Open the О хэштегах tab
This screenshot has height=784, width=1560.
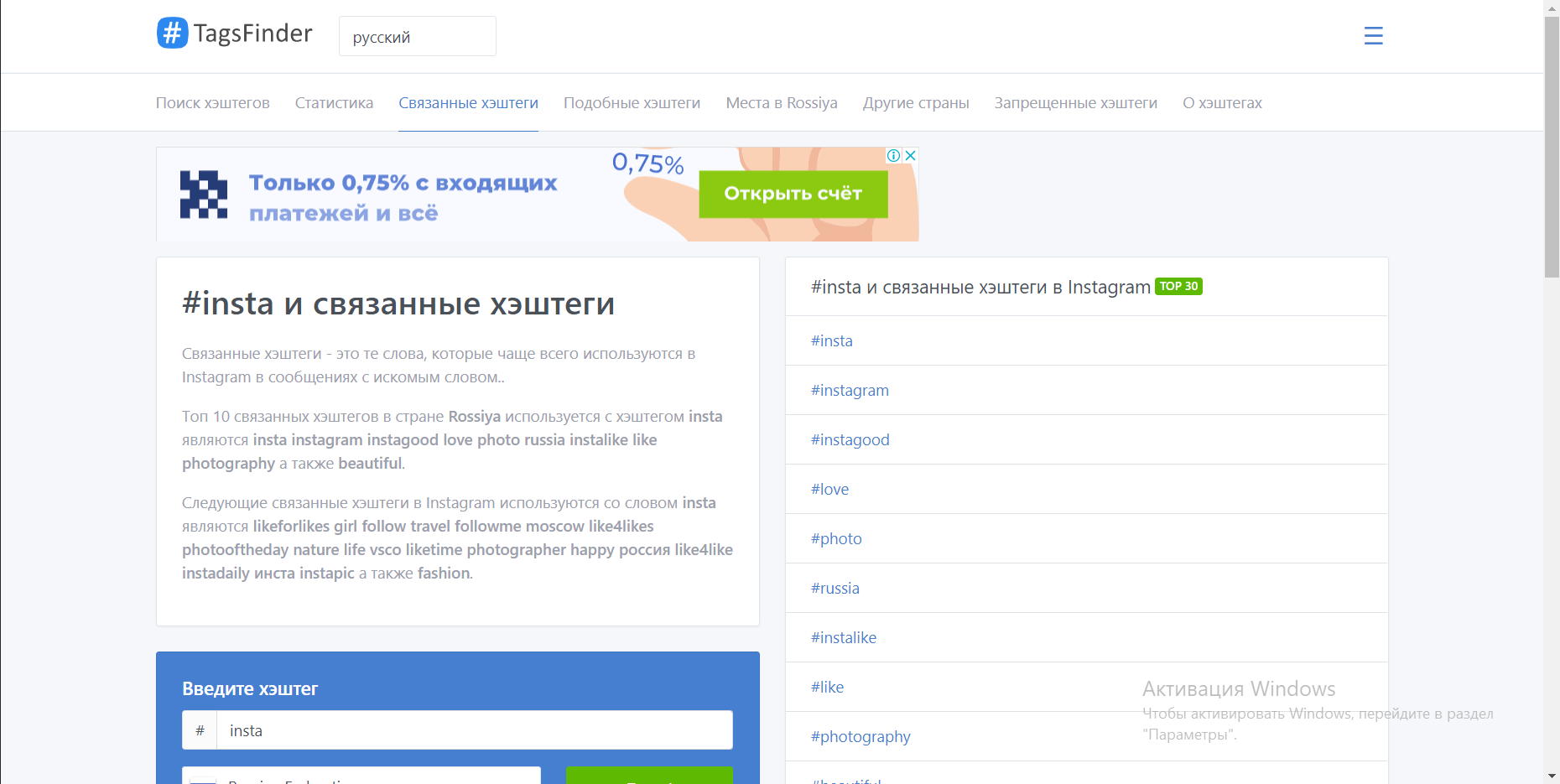[1222, 102]
